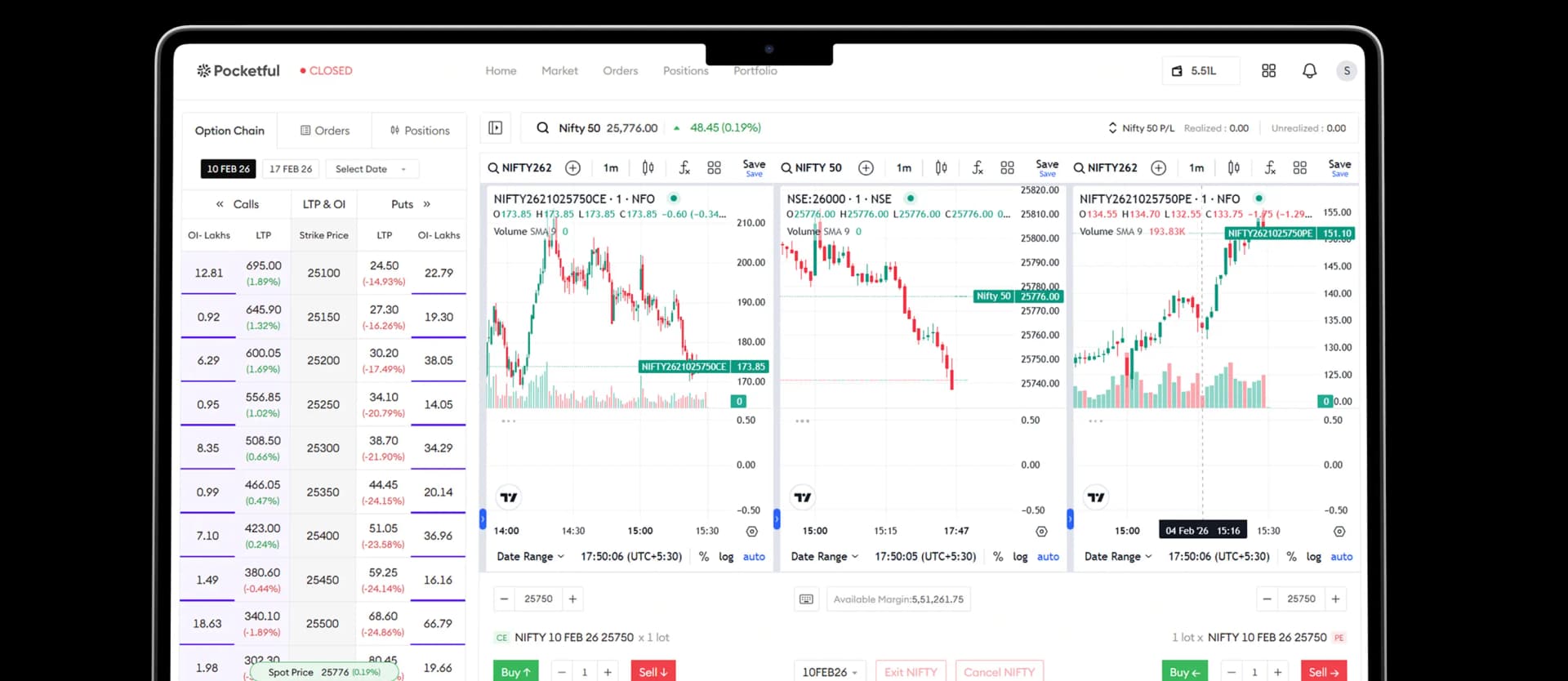Toggle percent scale on put chart

click(1291, 557)
